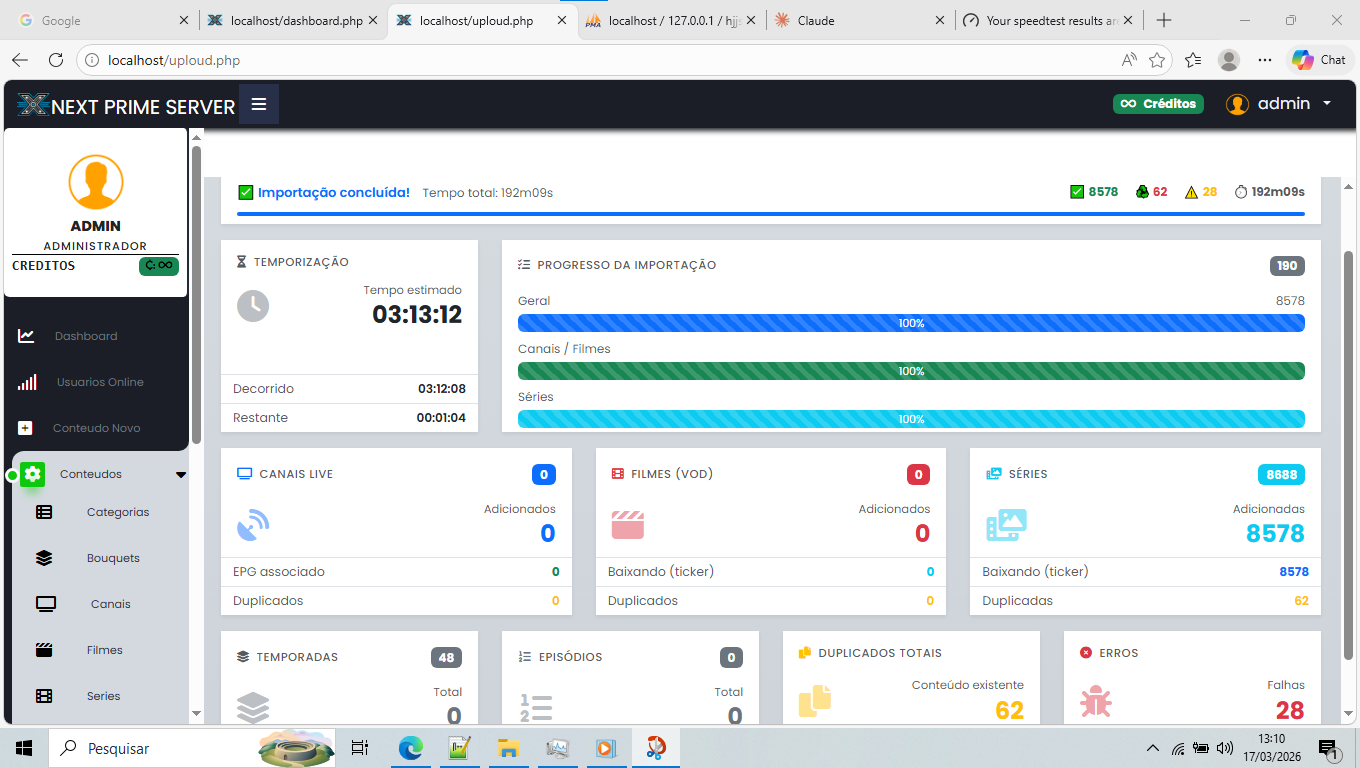1360x768 pixels.
Task: Click the Series film strip icon
Action: click(x=44, y=696)
